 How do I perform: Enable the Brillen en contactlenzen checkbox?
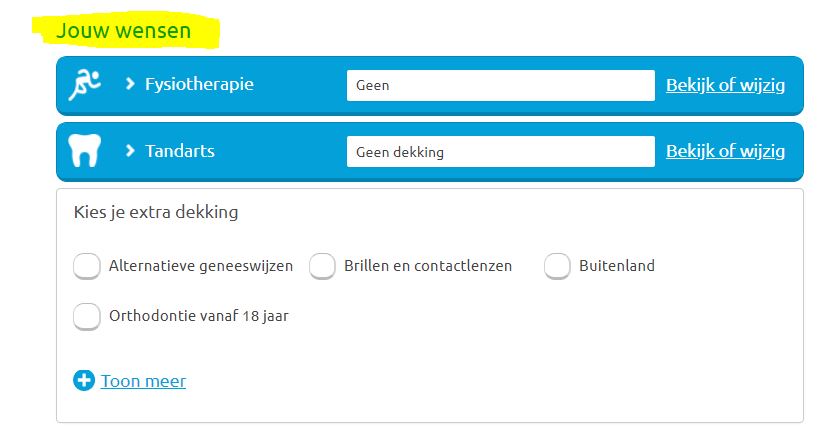point(322,266)
